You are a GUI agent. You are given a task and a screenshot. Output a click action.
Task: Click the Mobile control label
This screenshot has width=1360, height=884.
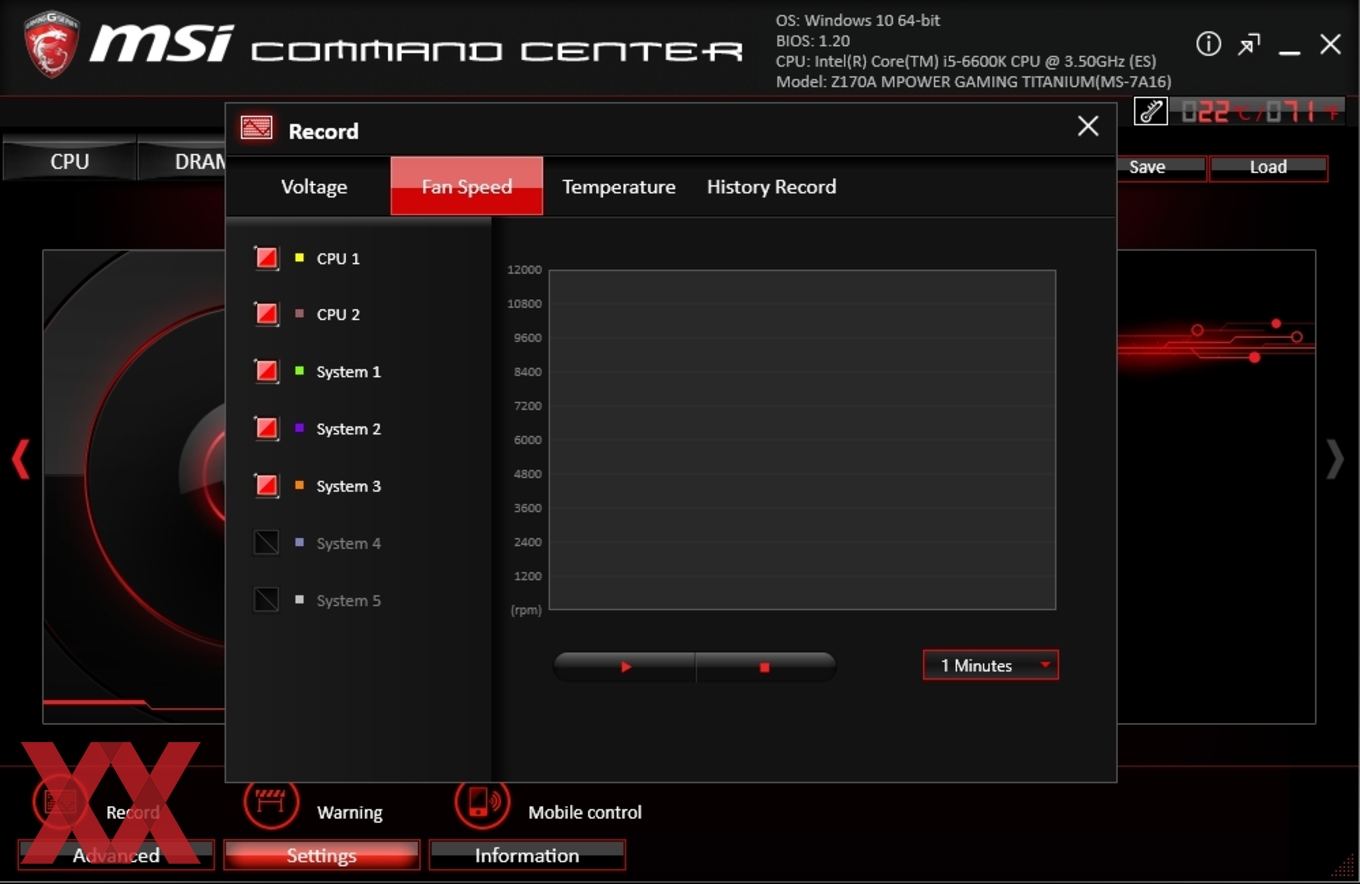pyautogui.click(x=585, y=812)
